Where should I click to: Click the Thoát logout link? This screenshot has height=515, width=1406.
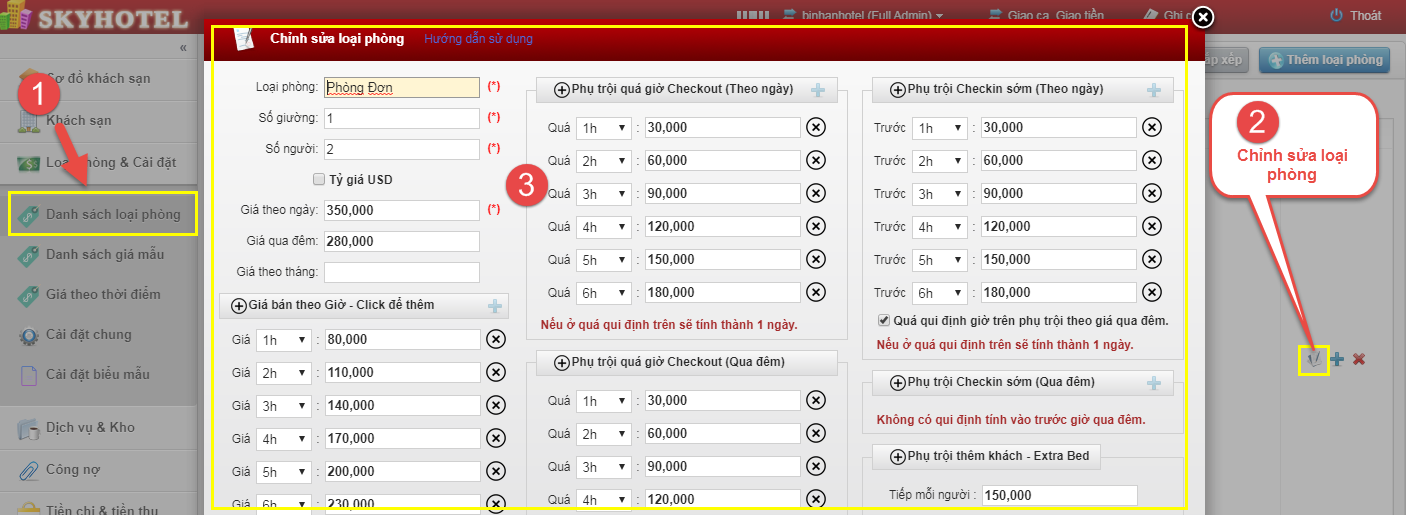tap(1365, 15)
